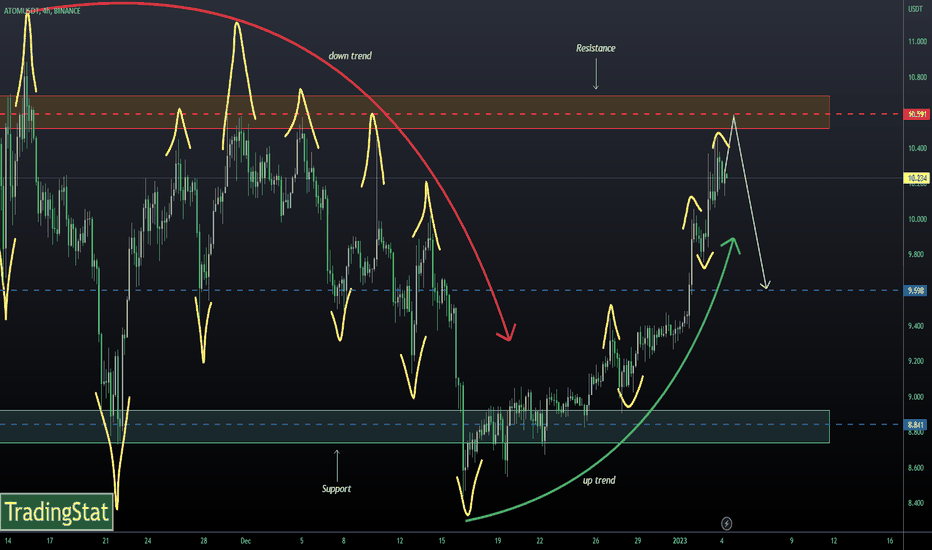
Task: Click the '16' date on time axis
Action: [890, 541]
